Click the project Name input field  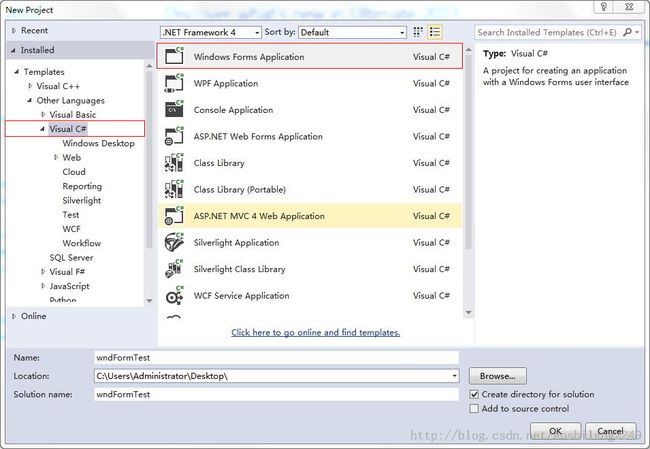276,357
